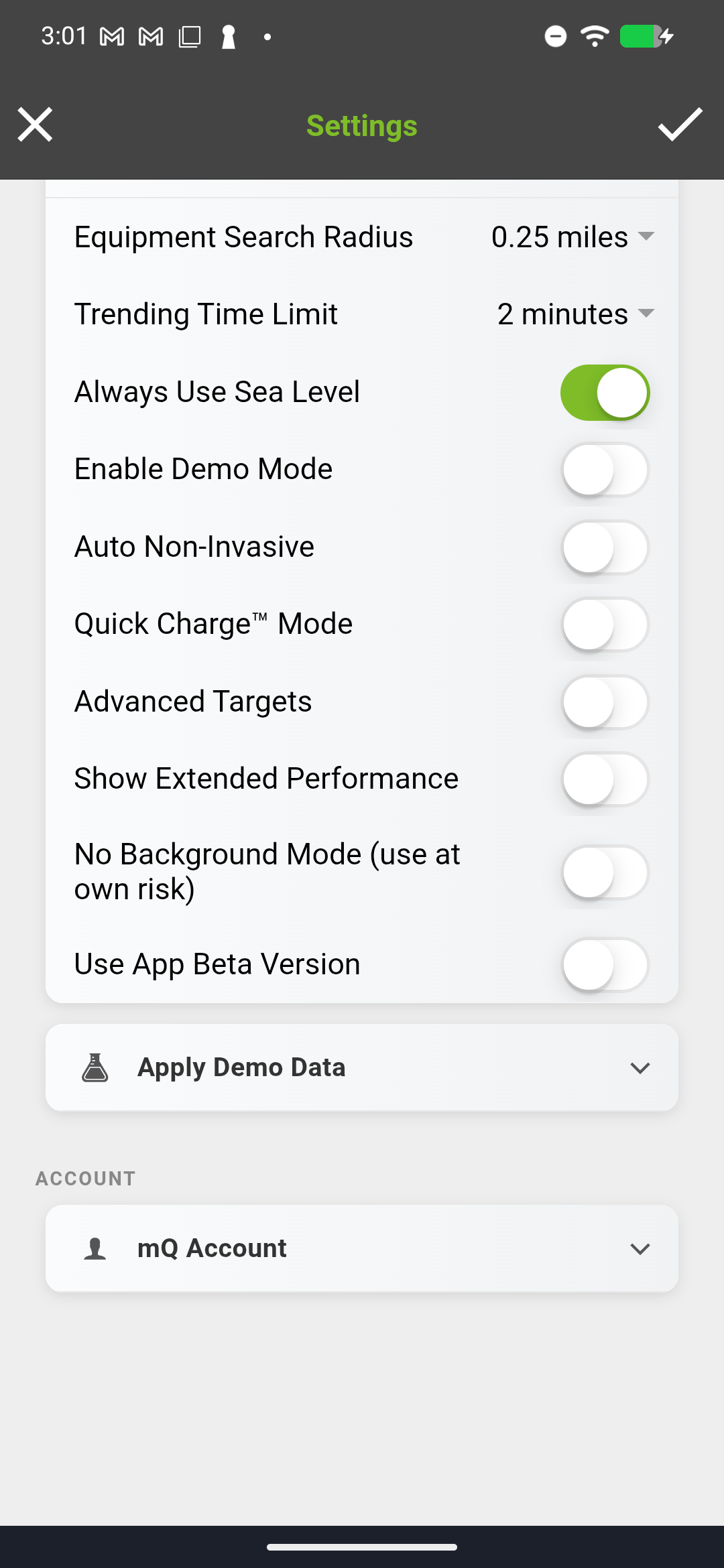Image resolution: width=724 pixels, height=1568 pixels.
Task: Select the ACCOUNT section header
Action: coord(85,1178)
